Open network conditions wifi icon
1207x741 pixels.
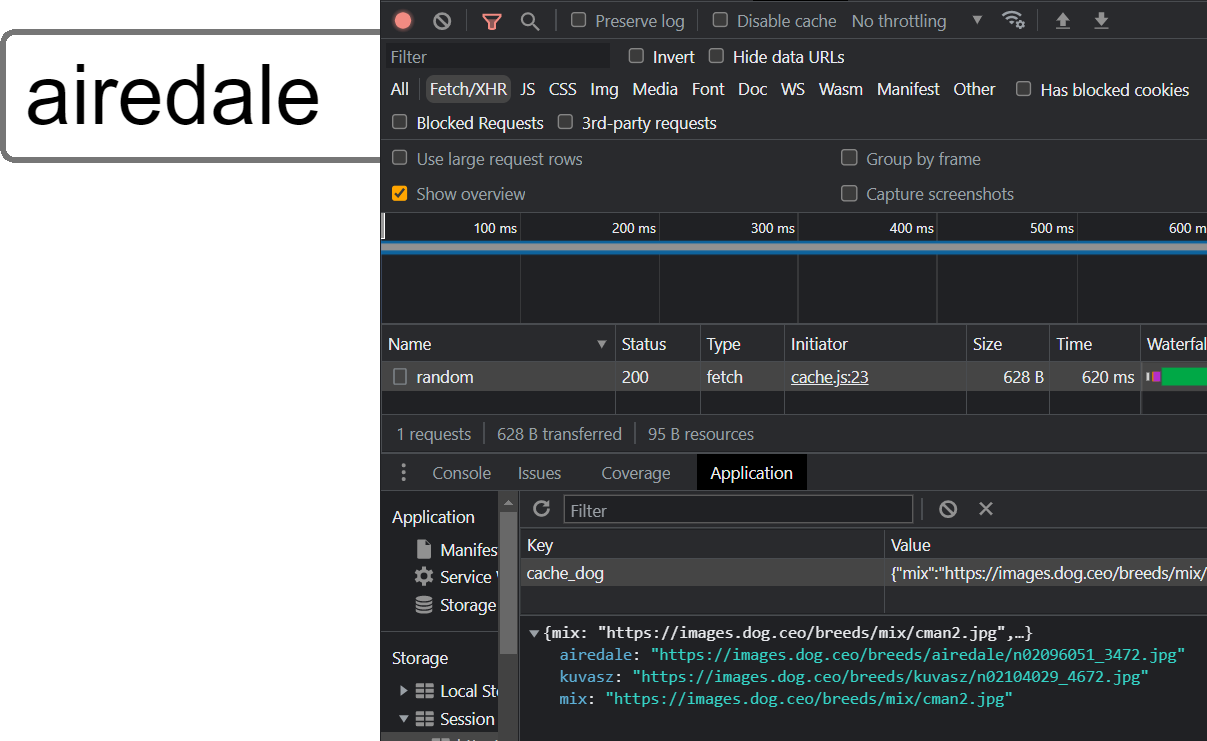[1013, 20]
